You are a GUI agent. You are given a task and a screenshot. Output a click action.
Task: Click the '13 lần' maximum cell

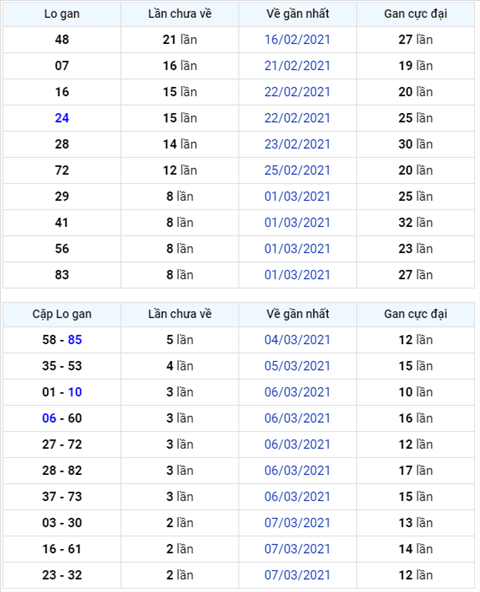click(415, 523)
